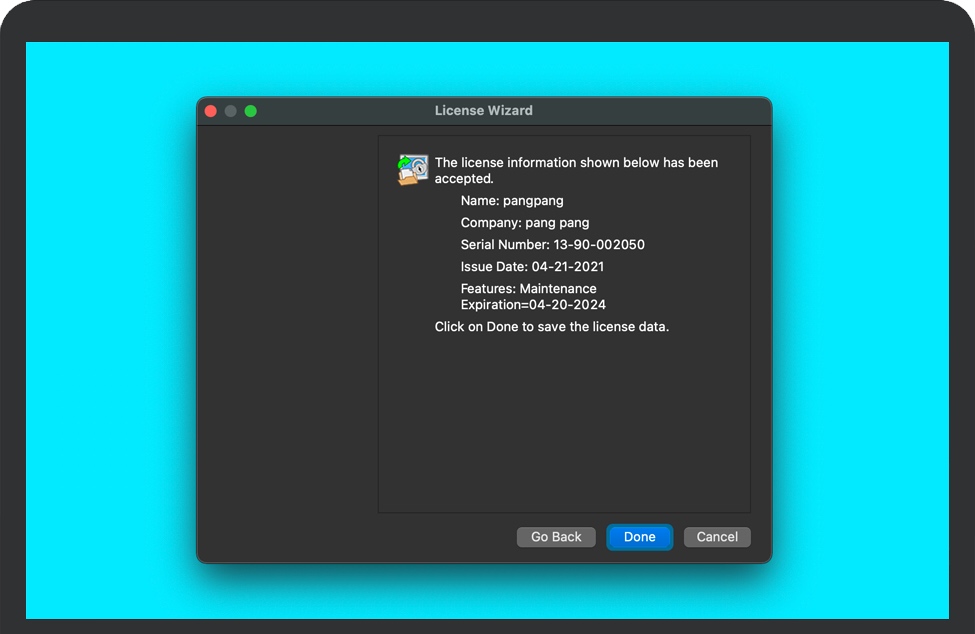Screen dimensions: 975x634
Task: Click Expiration=04-20-2024 text
Action: 533,305
